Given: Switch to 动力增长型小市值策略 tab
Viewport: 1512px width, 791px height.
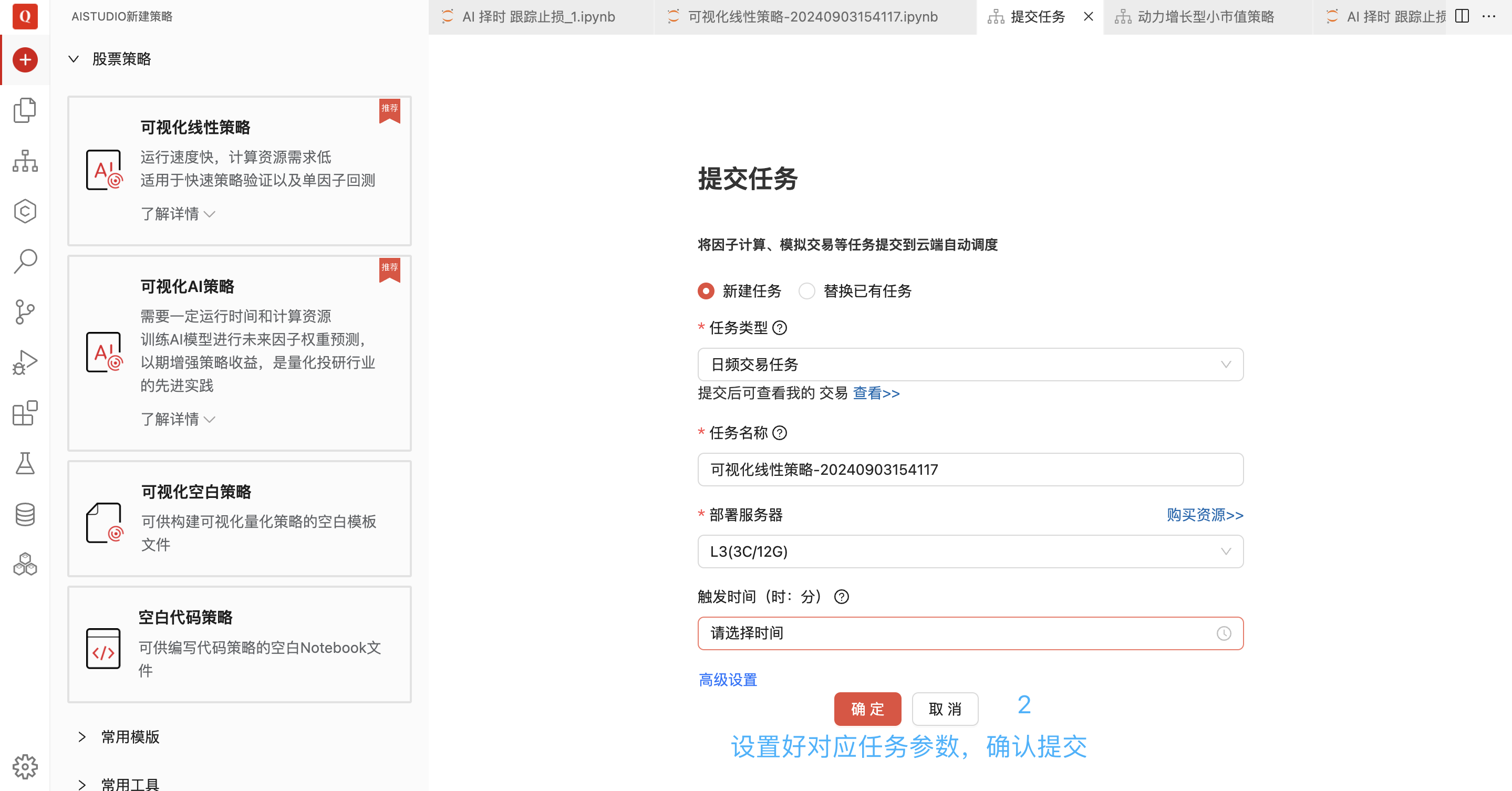Looking at the screenshot, I should (1205, 16).
